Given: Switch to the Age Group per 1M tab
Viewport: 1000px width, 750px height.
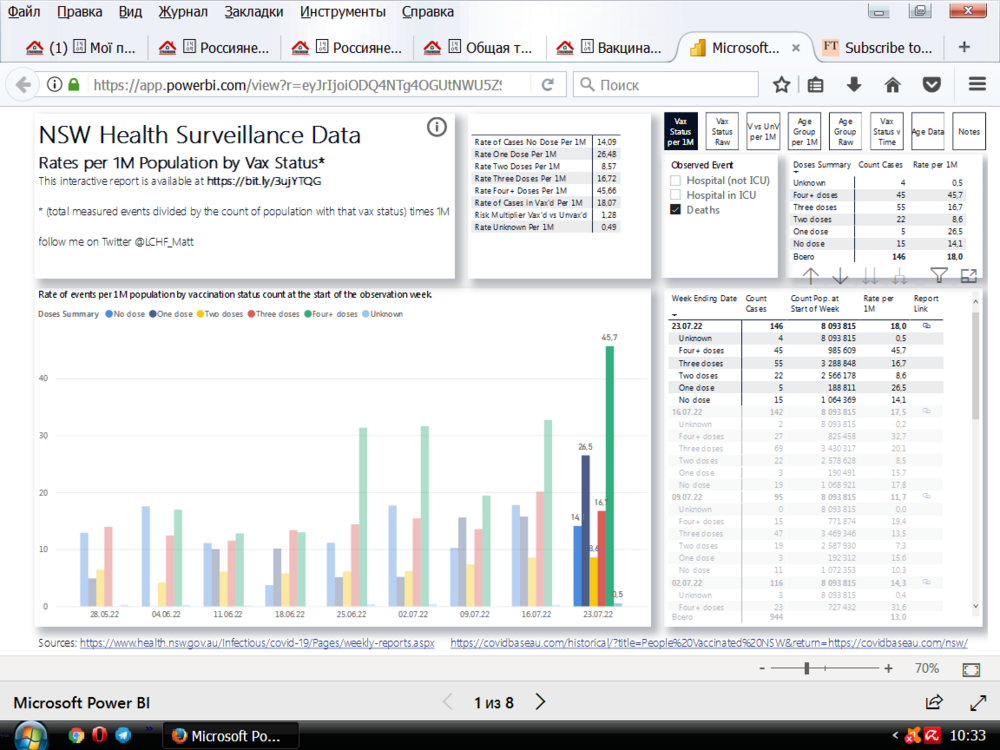Looking at the screenshot, I should coord(804,131).
